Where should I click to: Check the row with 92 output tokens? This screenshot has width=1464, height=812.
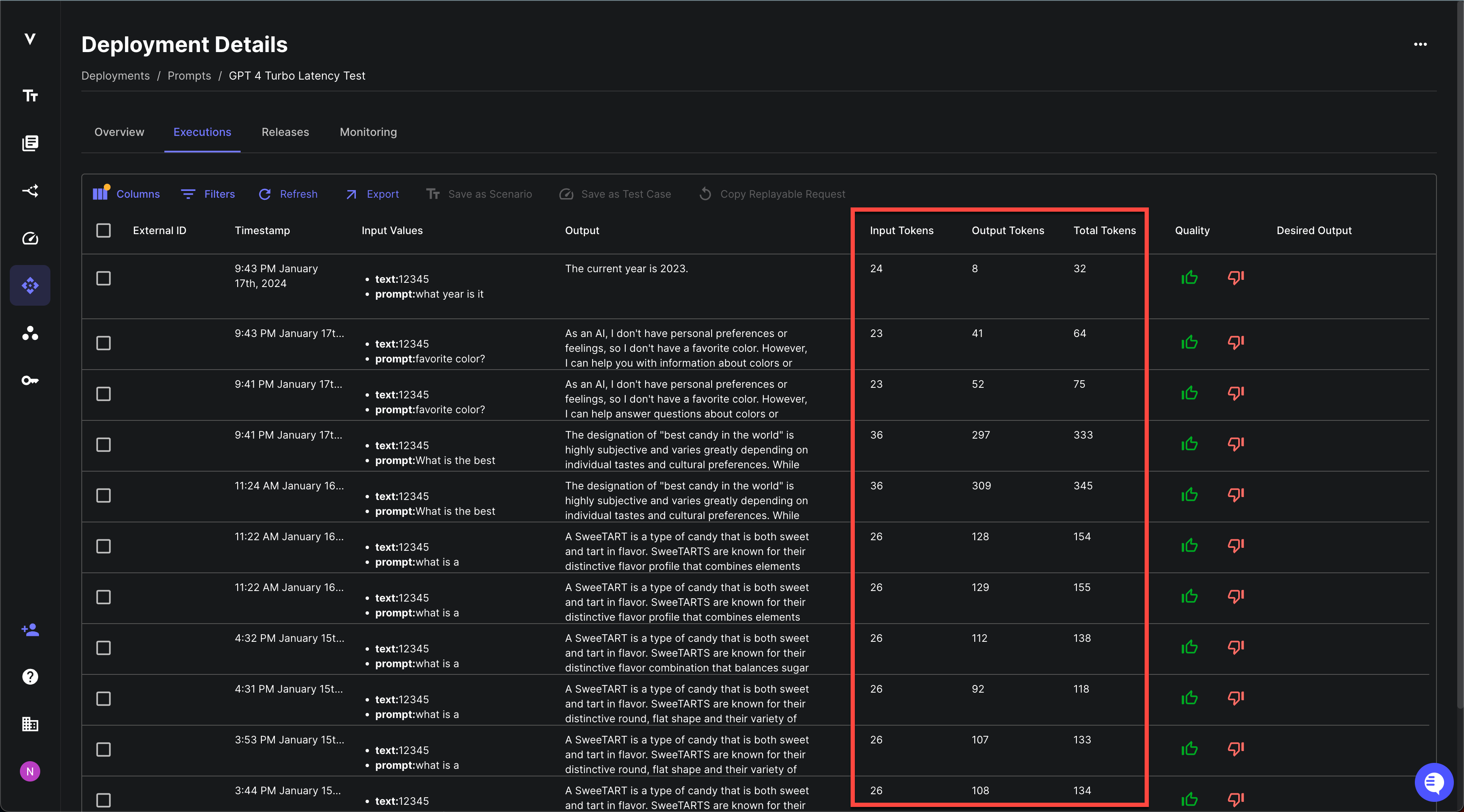[x=103, y=699]
